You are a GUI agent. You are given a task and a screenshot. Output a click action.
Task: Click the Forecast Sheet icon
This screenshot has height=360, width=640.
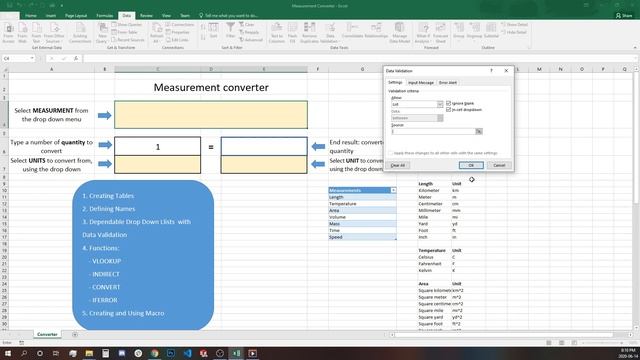pos(441,33)
